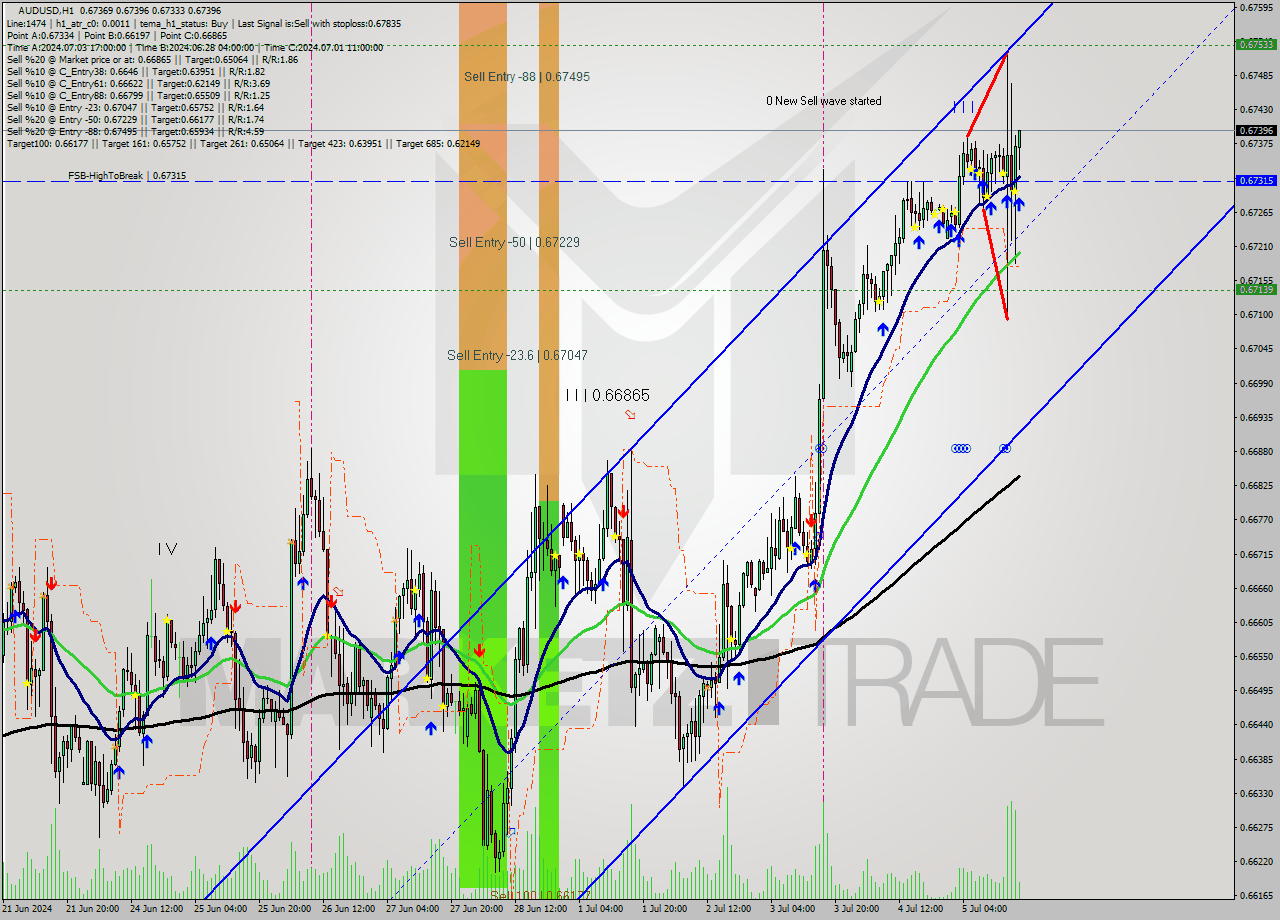Screen dimensions: 1280x920
Task: Click the 'Sell %20 @ Entry -88' line
Action: click(135, 131)
